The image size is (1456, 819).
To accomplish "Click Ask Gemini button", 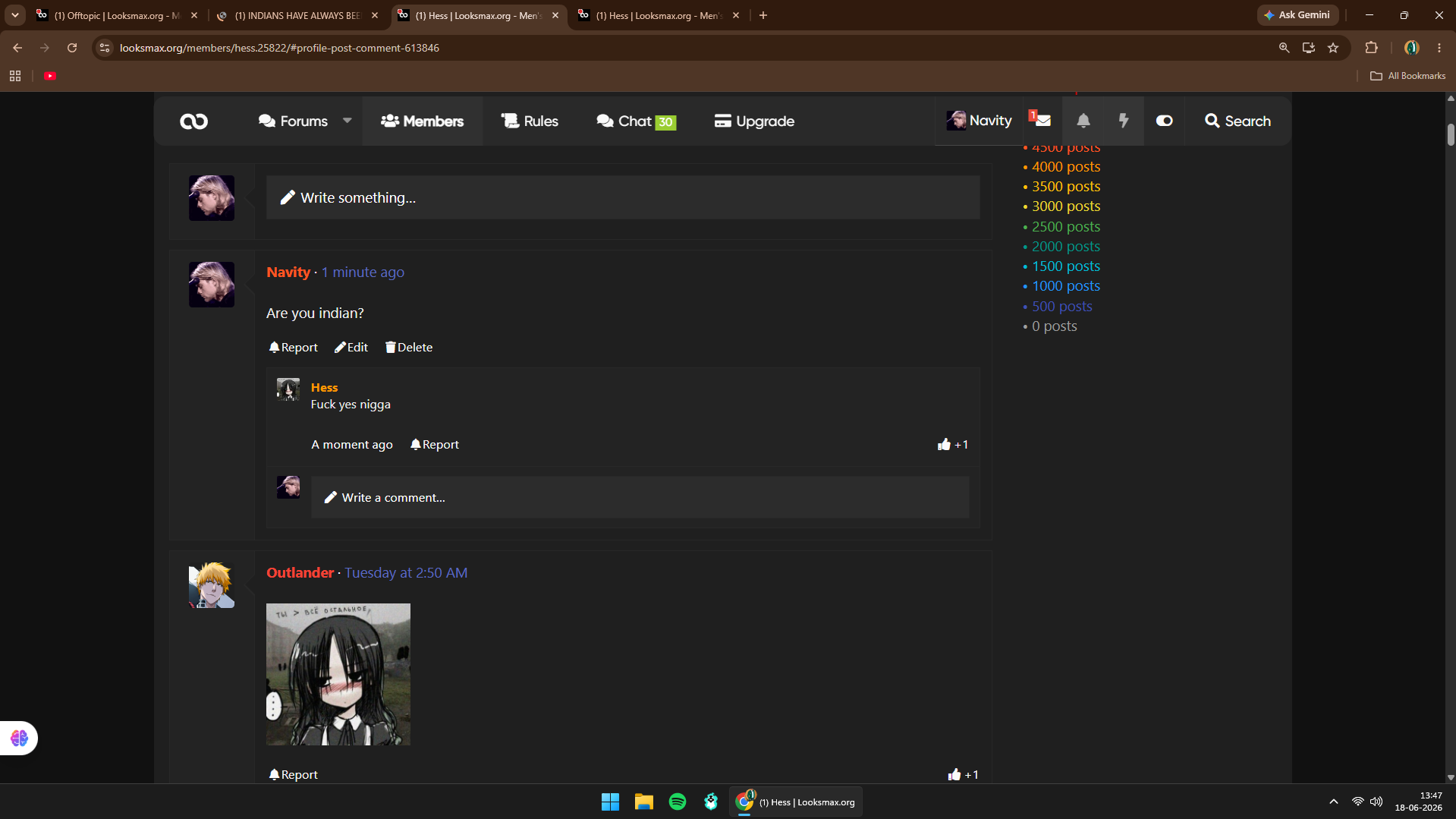I will [x=1297, y=15].
